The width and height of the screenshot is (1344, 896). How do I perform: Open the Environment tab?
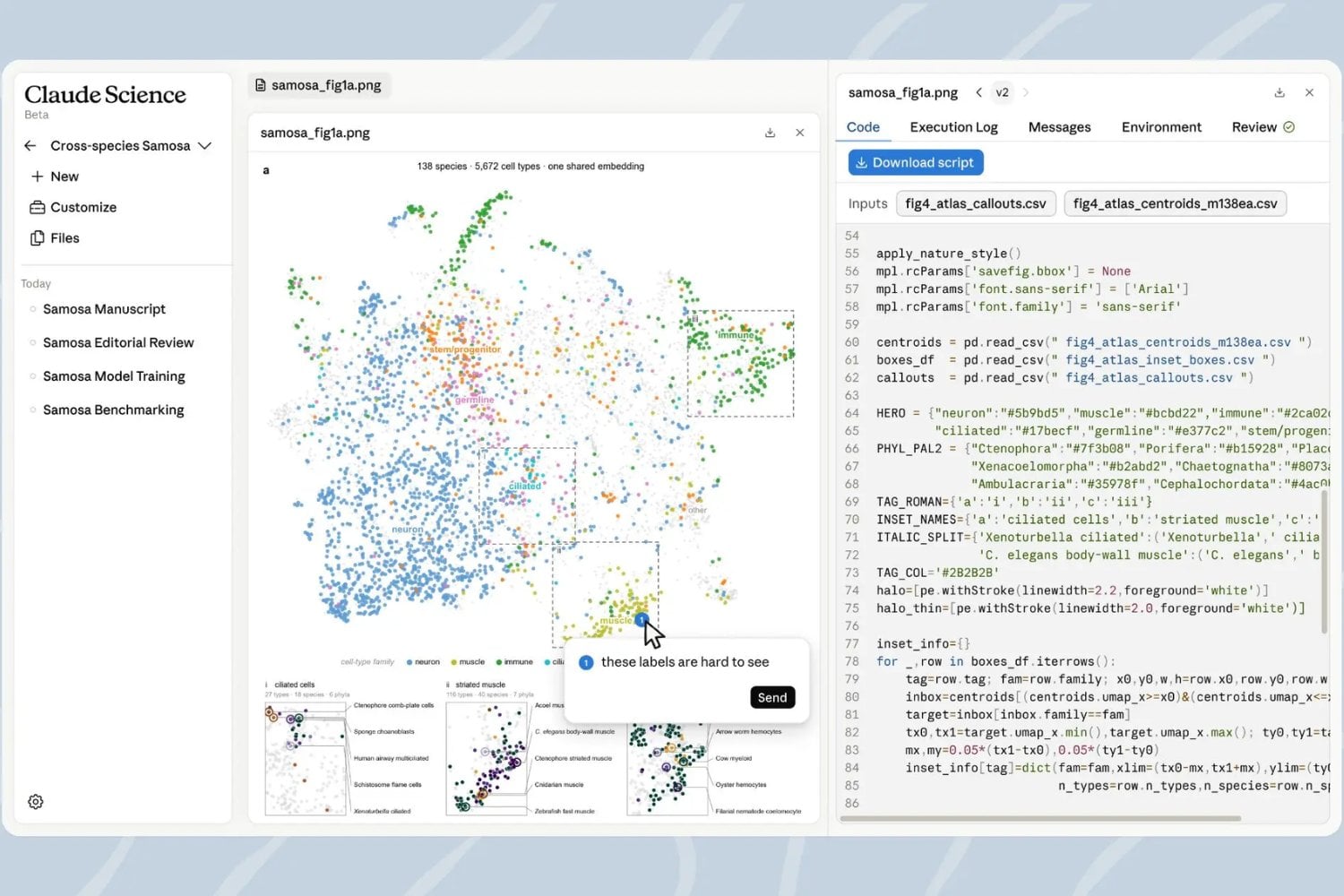tap(1161, 127)
